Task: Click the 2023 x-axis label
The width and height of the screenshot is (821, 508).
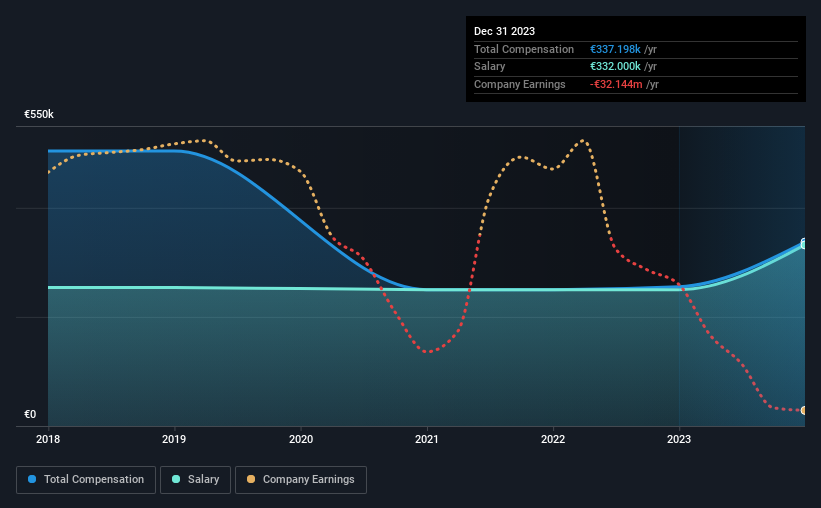Action: [679, 439]
